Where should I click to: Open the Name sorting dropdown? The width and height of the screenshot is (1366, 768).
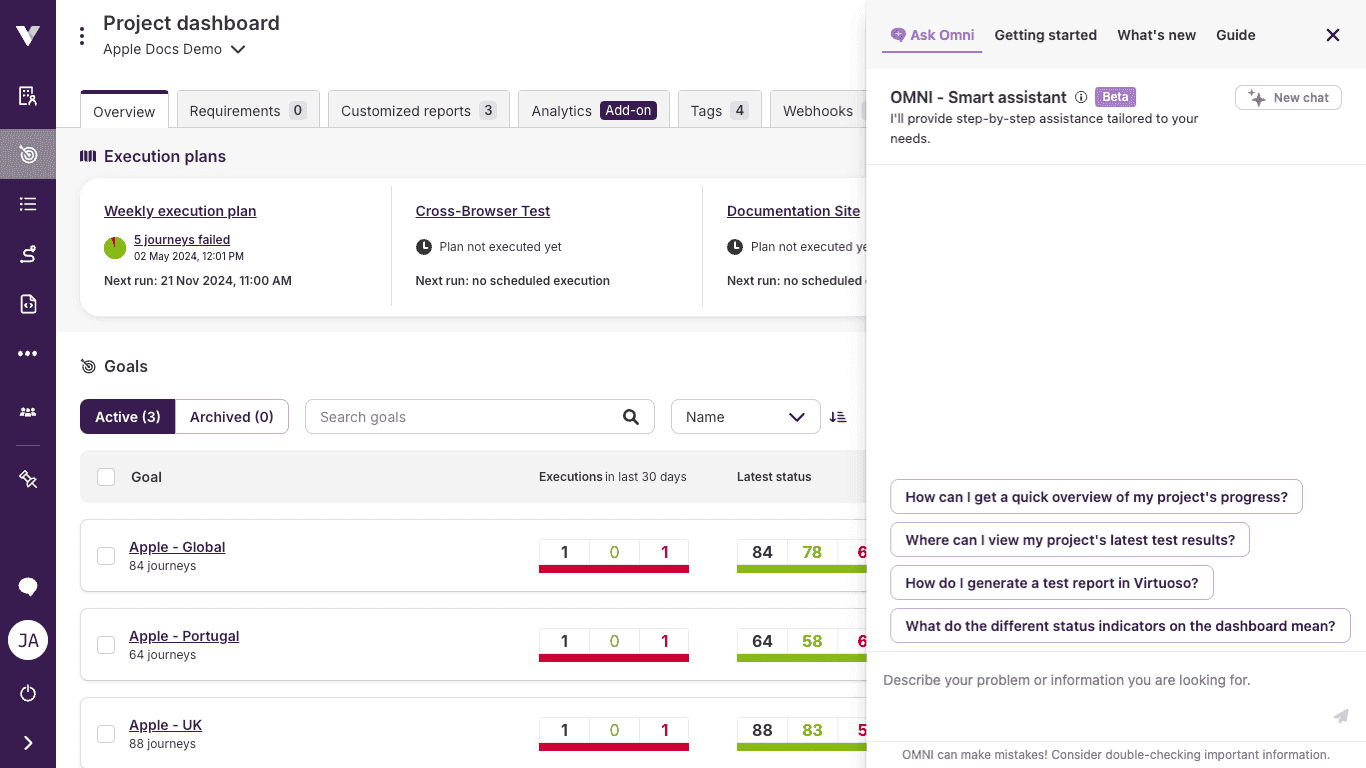pyautogui.click(x=745, y=416)
